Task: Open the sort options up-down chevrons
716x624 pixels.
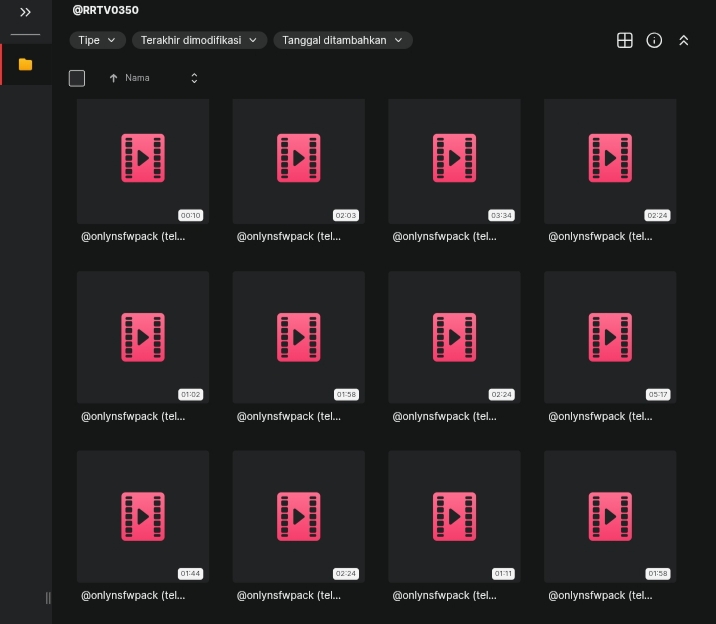Action: click(x=194, y=78)
